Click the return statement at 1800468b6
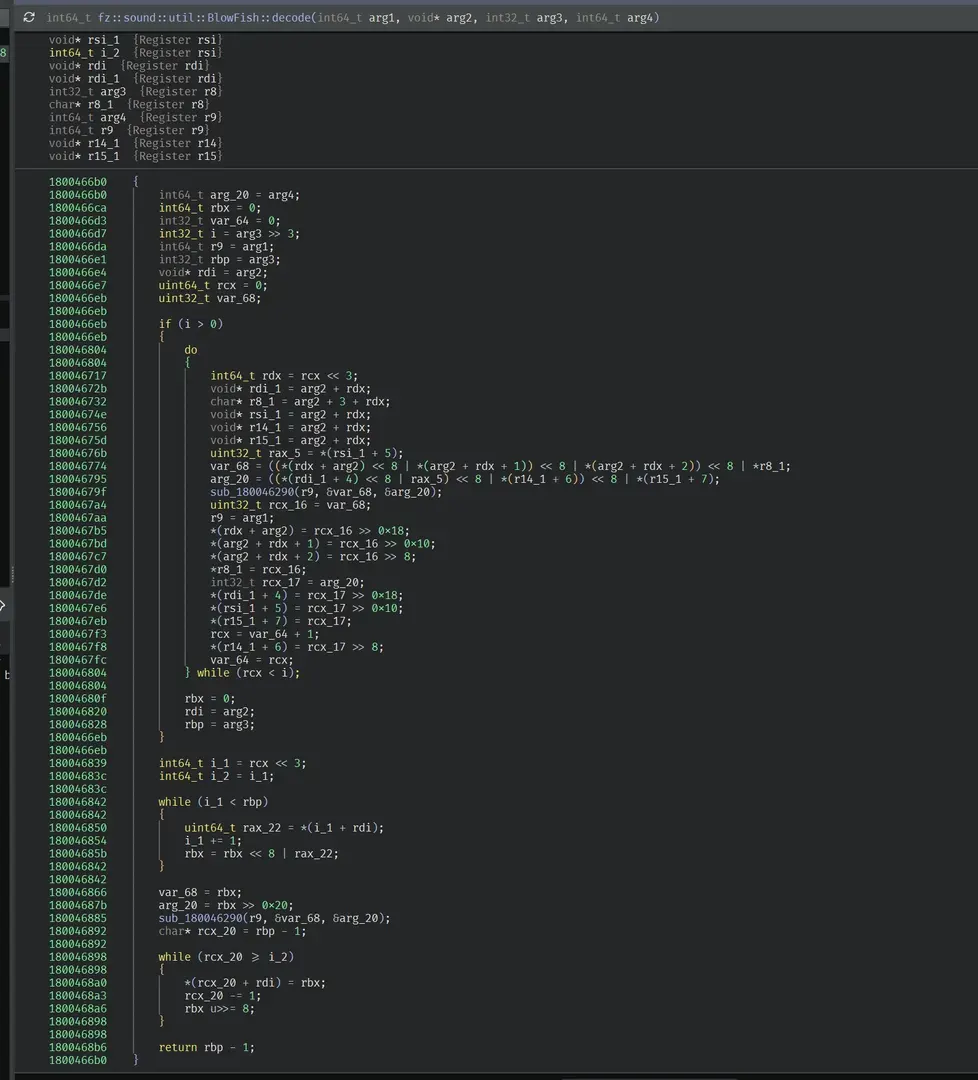978x1080 pixels. click(x=207, y=1048)
